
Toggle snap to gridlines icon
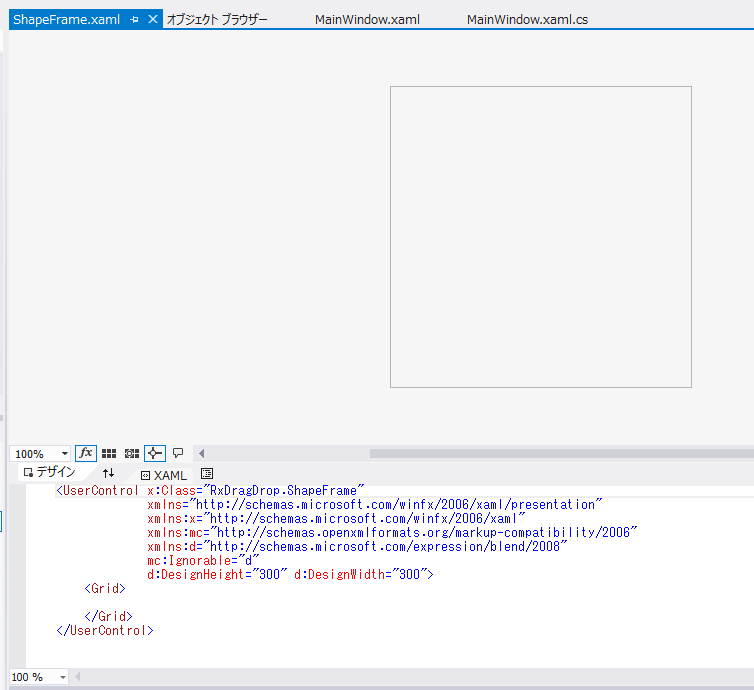point(132,453)
